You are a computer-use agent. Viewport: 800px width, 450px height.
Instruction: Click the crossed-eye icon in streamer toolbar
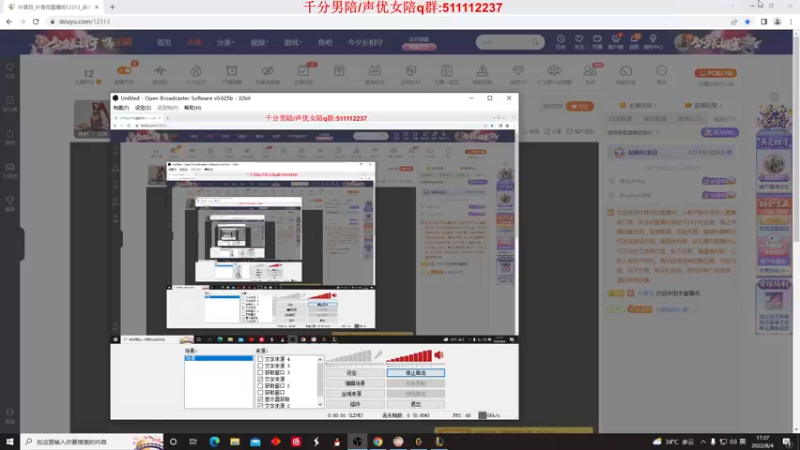click(x=267, y=71)
